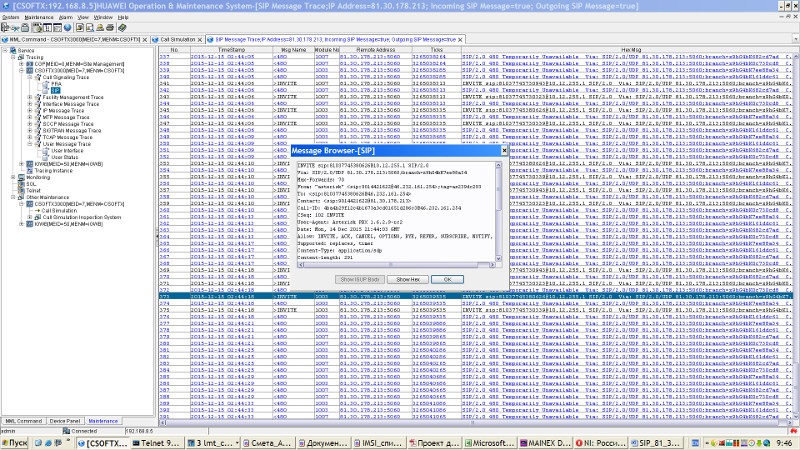Expand the IP Message Trace node
Image resolution: width=800 pixels, height=450 pixels.
(x=29, y=110)
